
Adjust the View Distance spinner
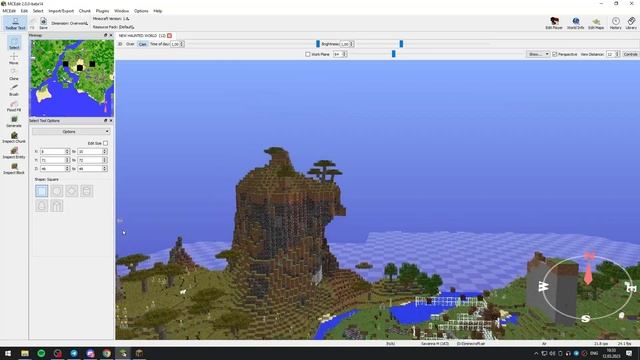coord(613,54)
